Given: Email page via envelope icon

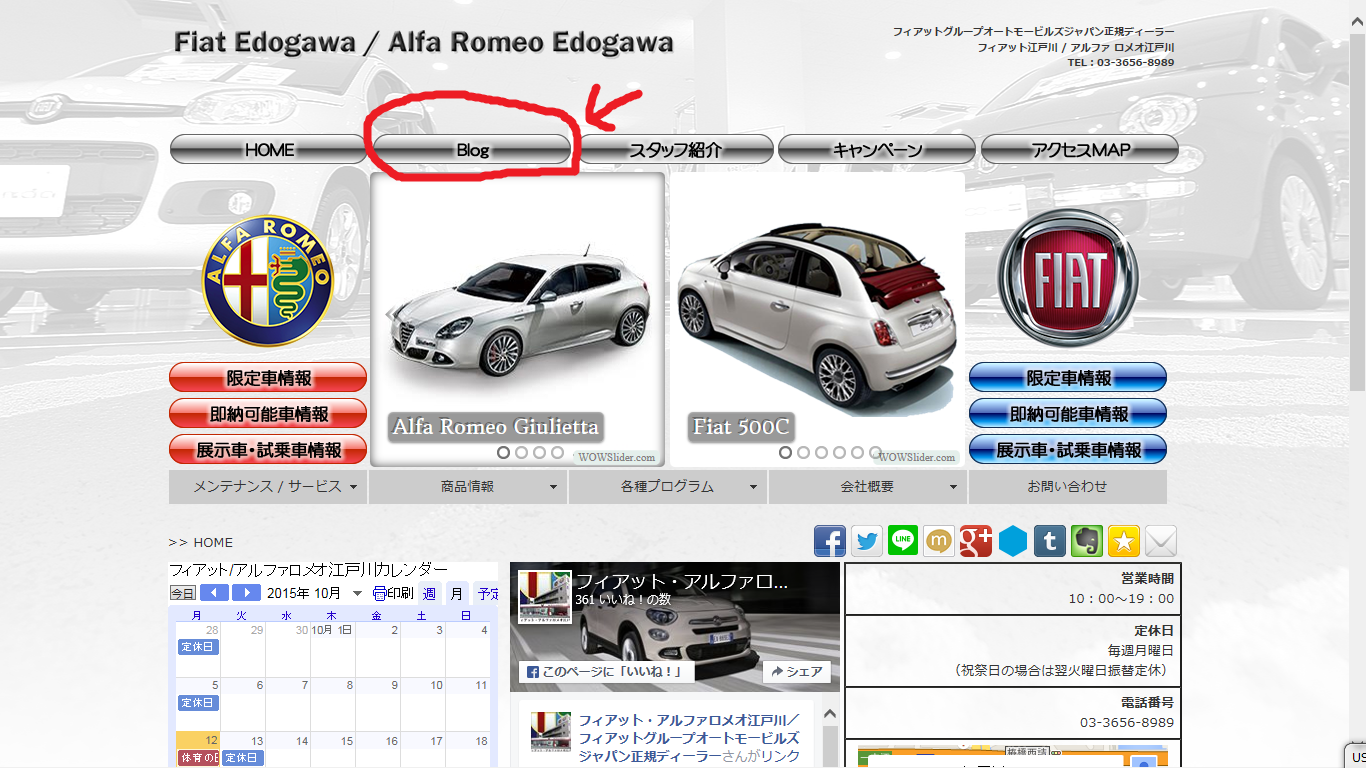Looking at the screenshot, I should [1161, 541].
